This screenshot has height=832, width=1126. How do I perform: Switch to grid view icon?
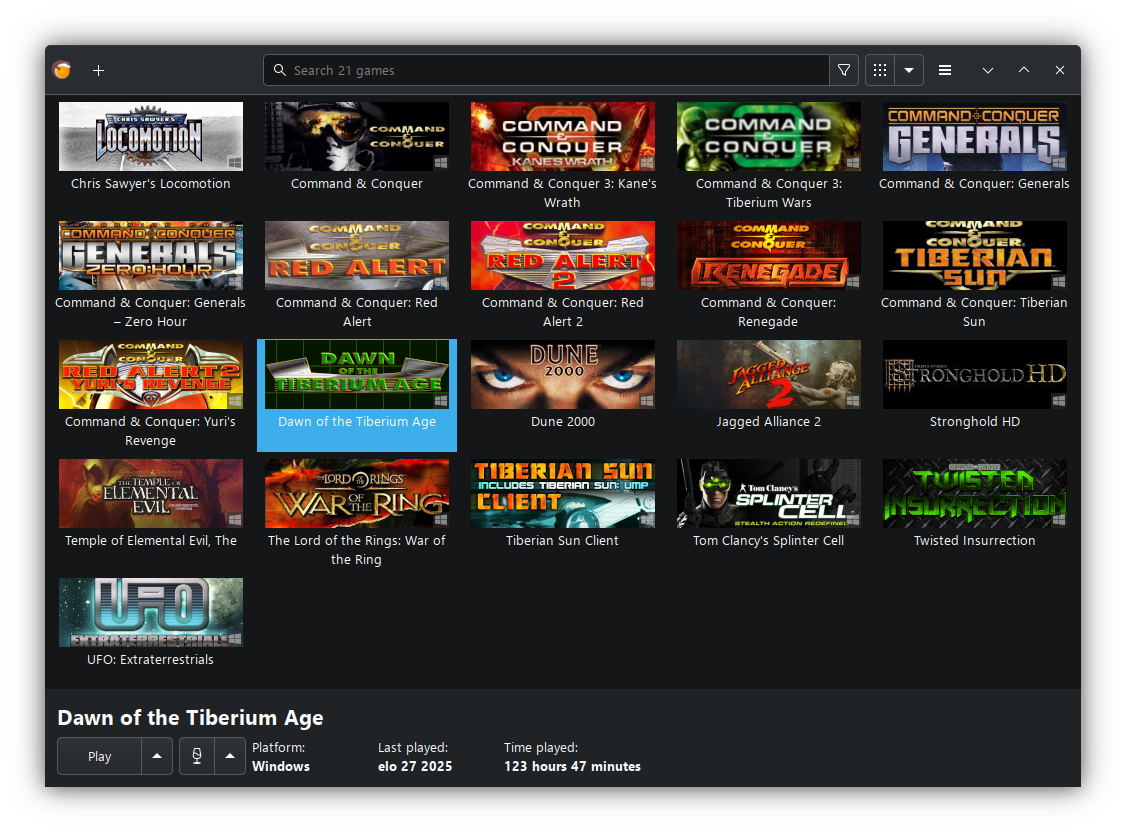pyautogui.click(x=880, y=70)
